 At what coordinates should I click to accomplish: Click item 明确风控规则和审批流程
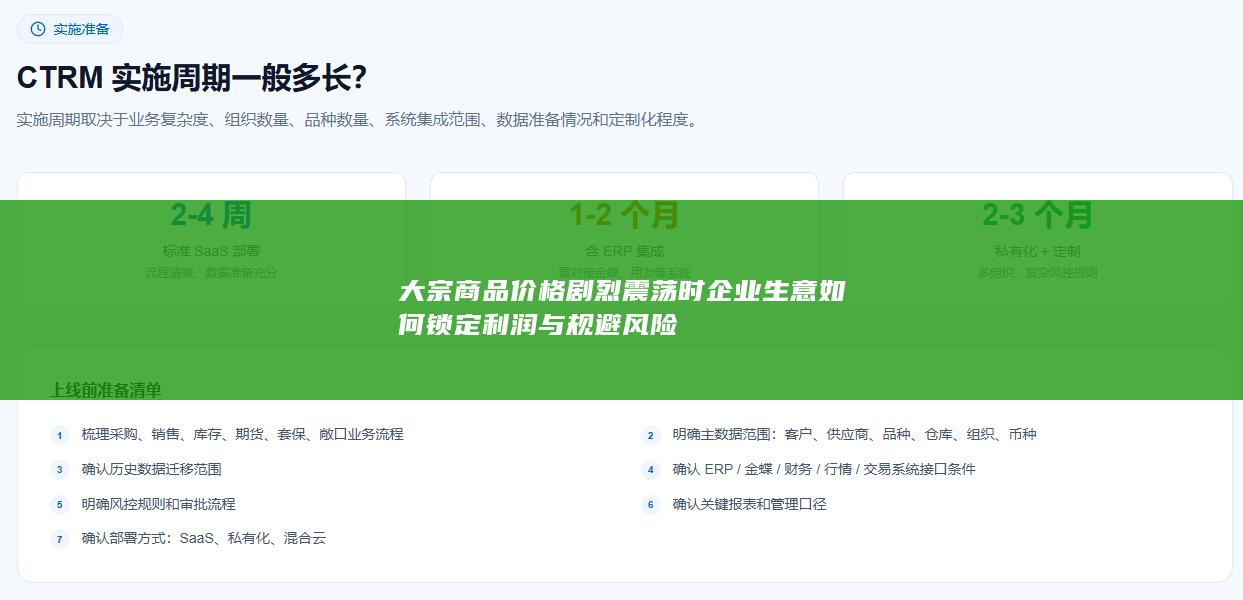coord(159,504)
